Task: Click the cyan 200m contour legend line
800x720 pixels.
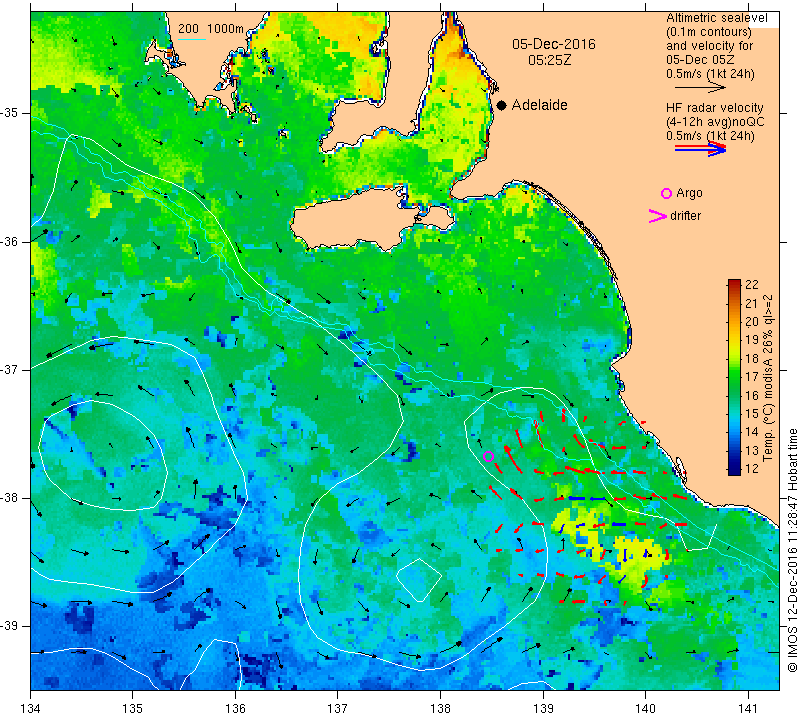Action: 192,39
